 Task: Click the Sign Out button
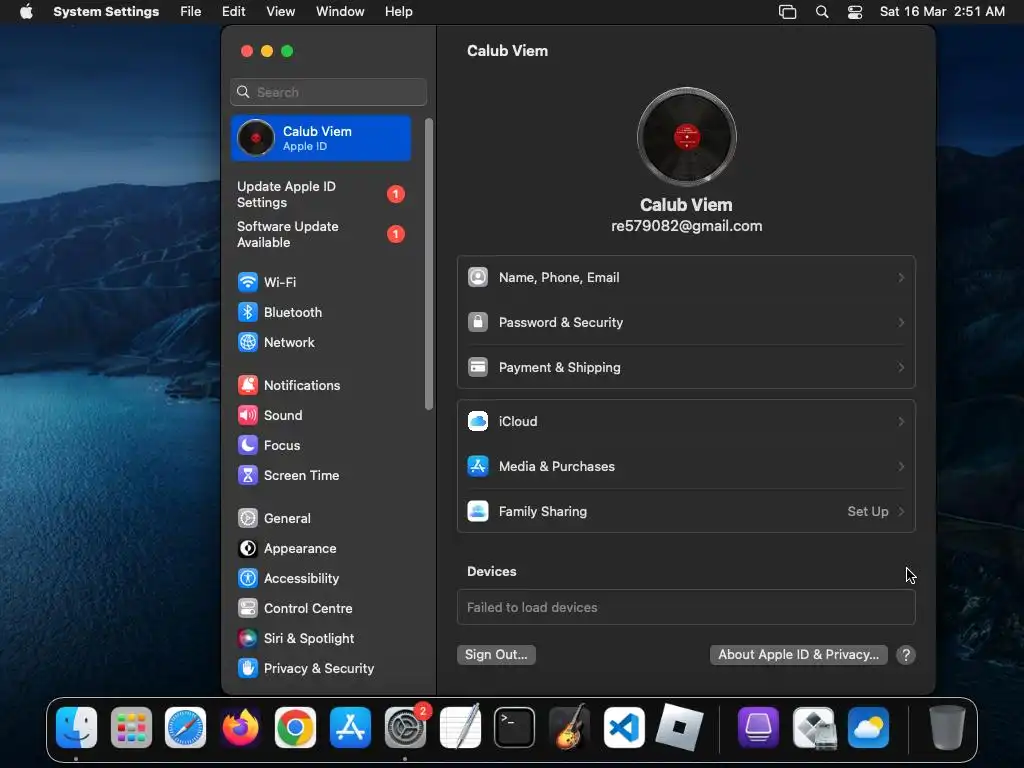(496, 655)
